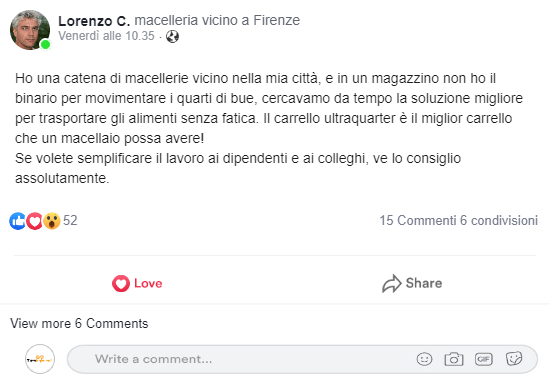The height and width of the screenshot is (383, 550).
Task: Click Lorenzo's profile picture
Action: pos(30,30)
